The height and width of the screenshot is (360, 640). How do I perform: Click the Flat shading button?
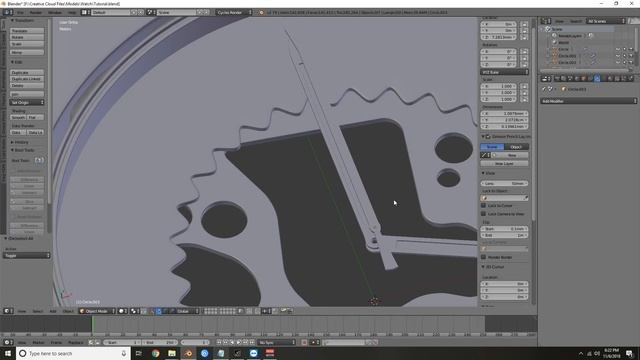pyautogui.click(x=36, y=118)
